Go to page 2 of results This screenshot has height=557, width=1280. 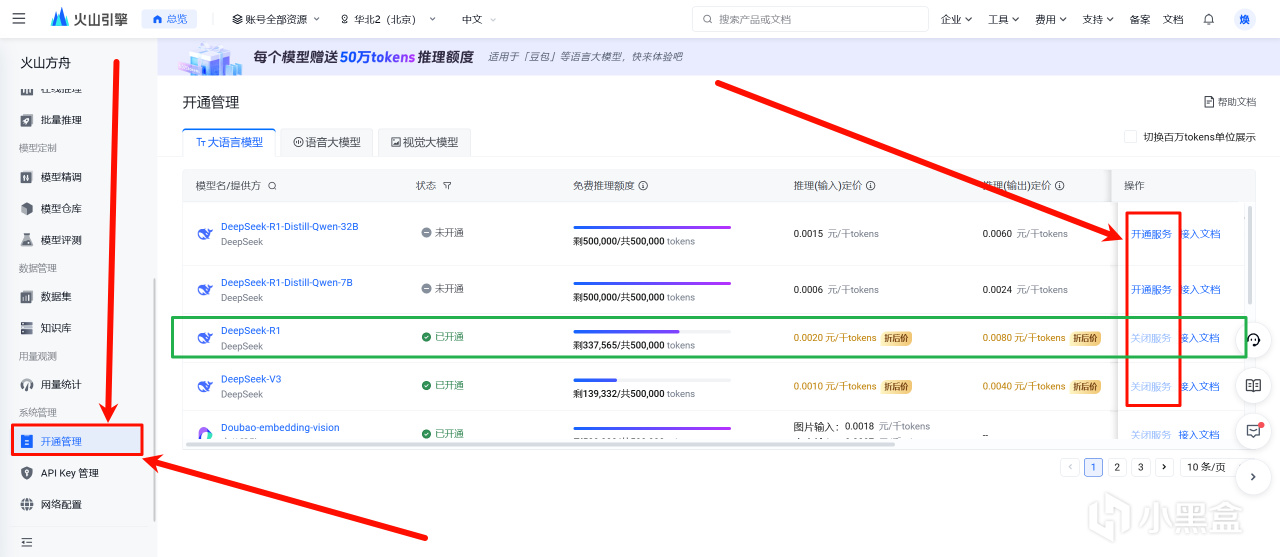pos(1117,467)
